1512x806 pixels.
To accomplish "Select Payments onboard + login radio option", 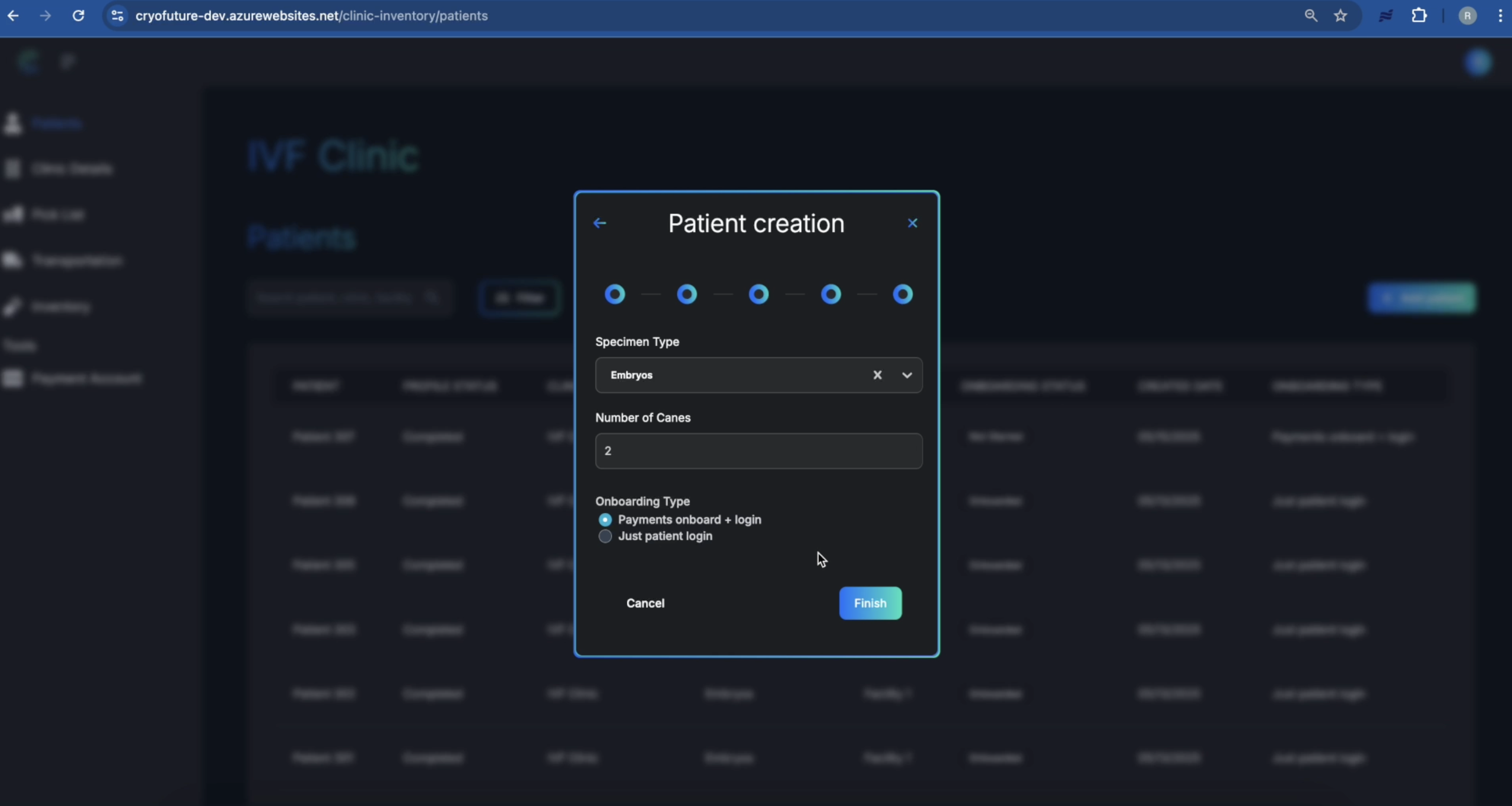I will (x=605, y=520).
